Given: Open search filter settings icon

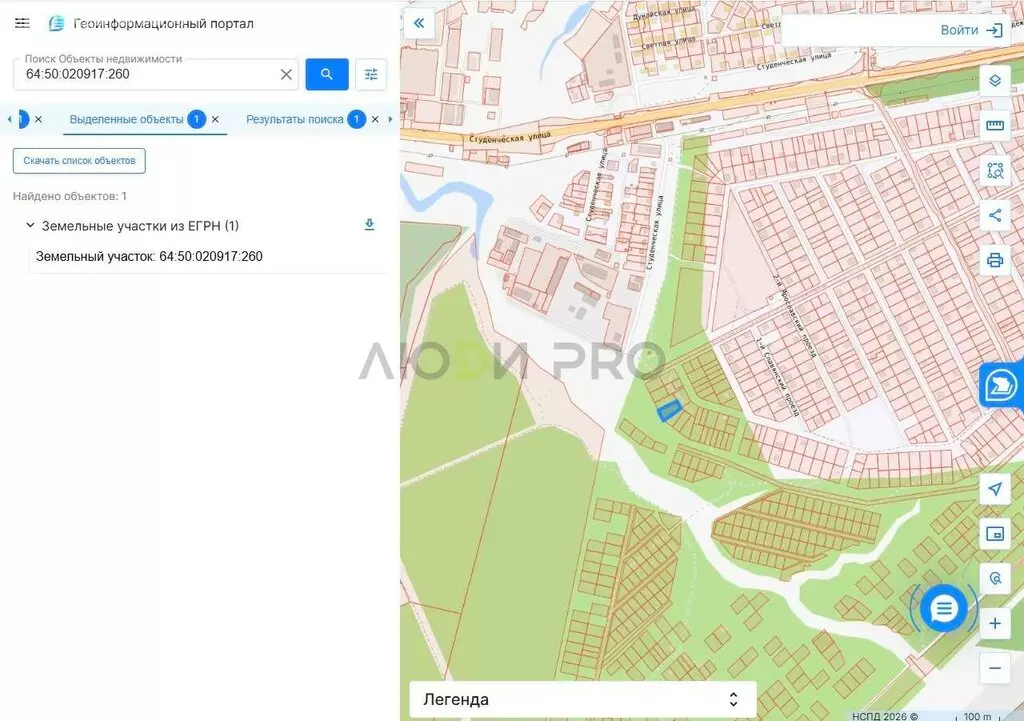Looking at the screenshot, I should click(x=371, y=74).
